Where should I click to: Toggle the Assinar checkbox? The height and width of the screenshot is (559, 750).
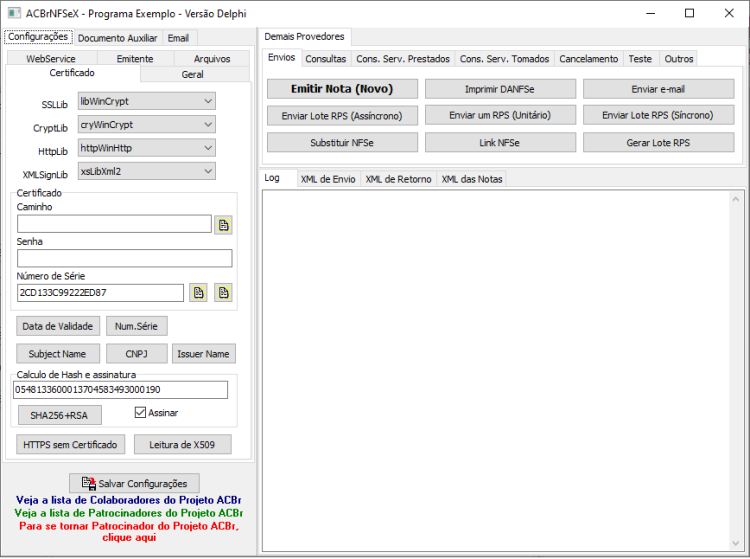click(140, 412)
